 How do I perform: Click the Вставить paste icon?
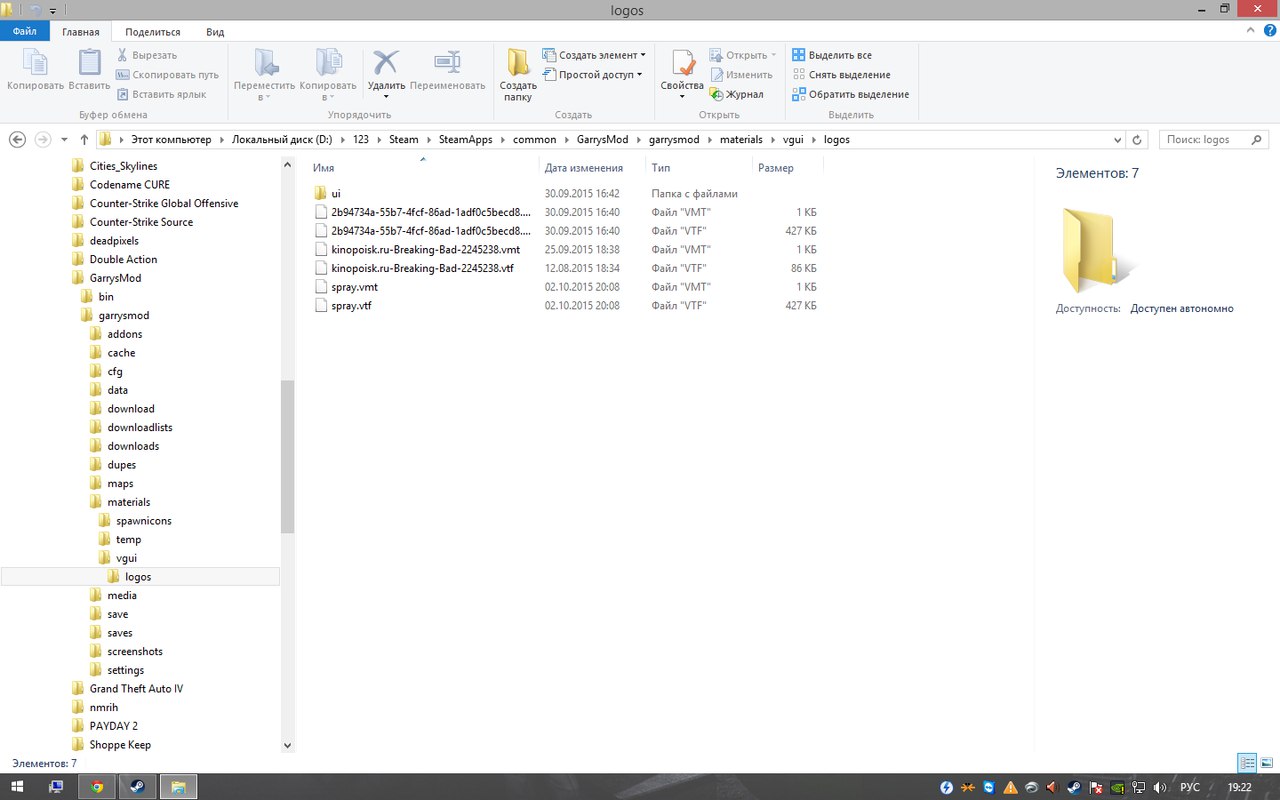click(x=89, y=63)
